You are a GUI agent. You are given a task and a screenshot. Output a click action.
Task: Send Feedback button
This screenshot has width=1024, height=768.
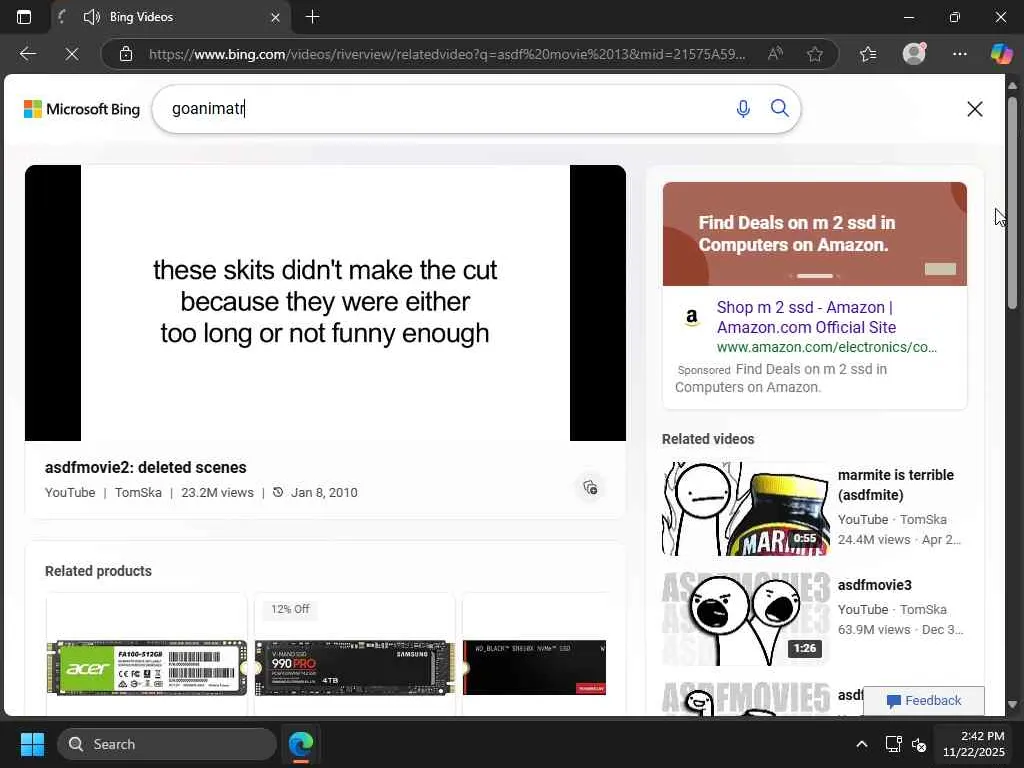pyautogui.click(x=923, y=701)
